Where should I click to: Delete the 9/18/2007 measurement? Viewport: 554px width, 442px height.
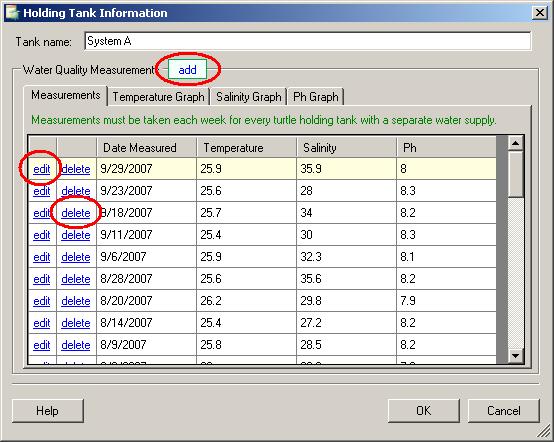pos(76,213)
